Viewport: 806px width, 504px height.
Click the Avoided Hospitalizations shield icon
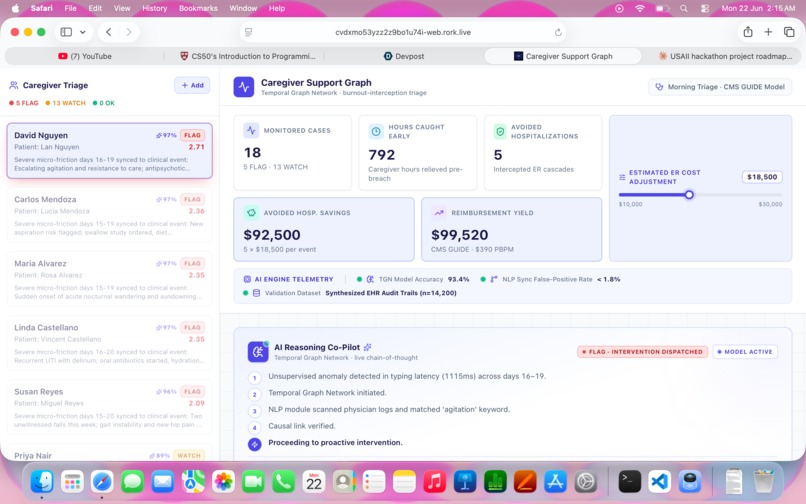click(x=500, y=132)
